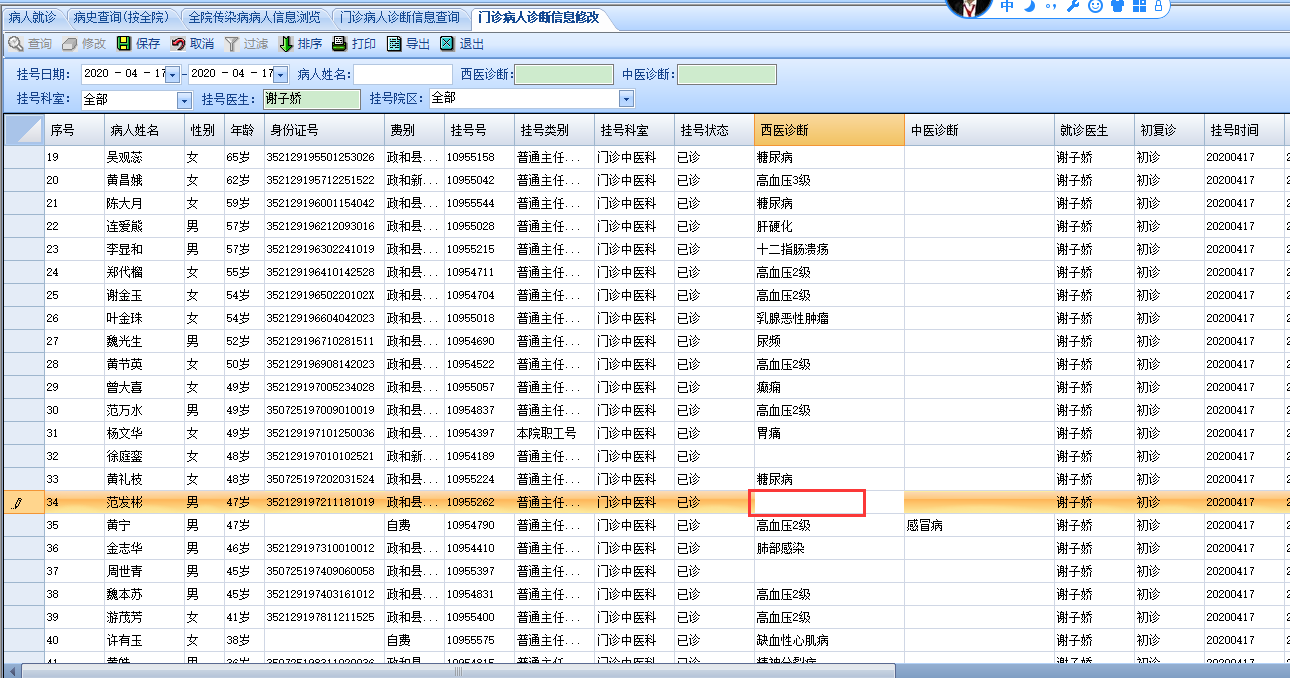This screenshot has height=678, width=1290.
Task: Print with the 打印 toolbar icon
Action: [340, 44]
